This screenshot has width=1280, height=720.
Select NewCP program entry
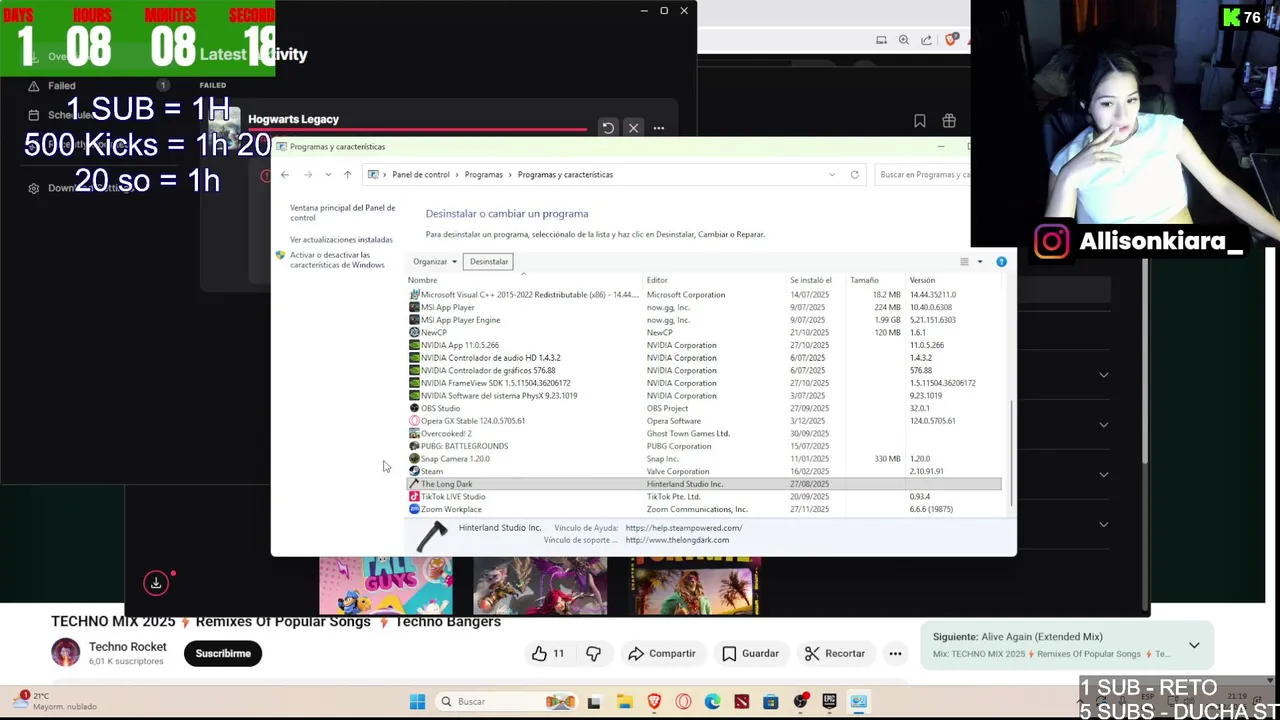point(704,332)
